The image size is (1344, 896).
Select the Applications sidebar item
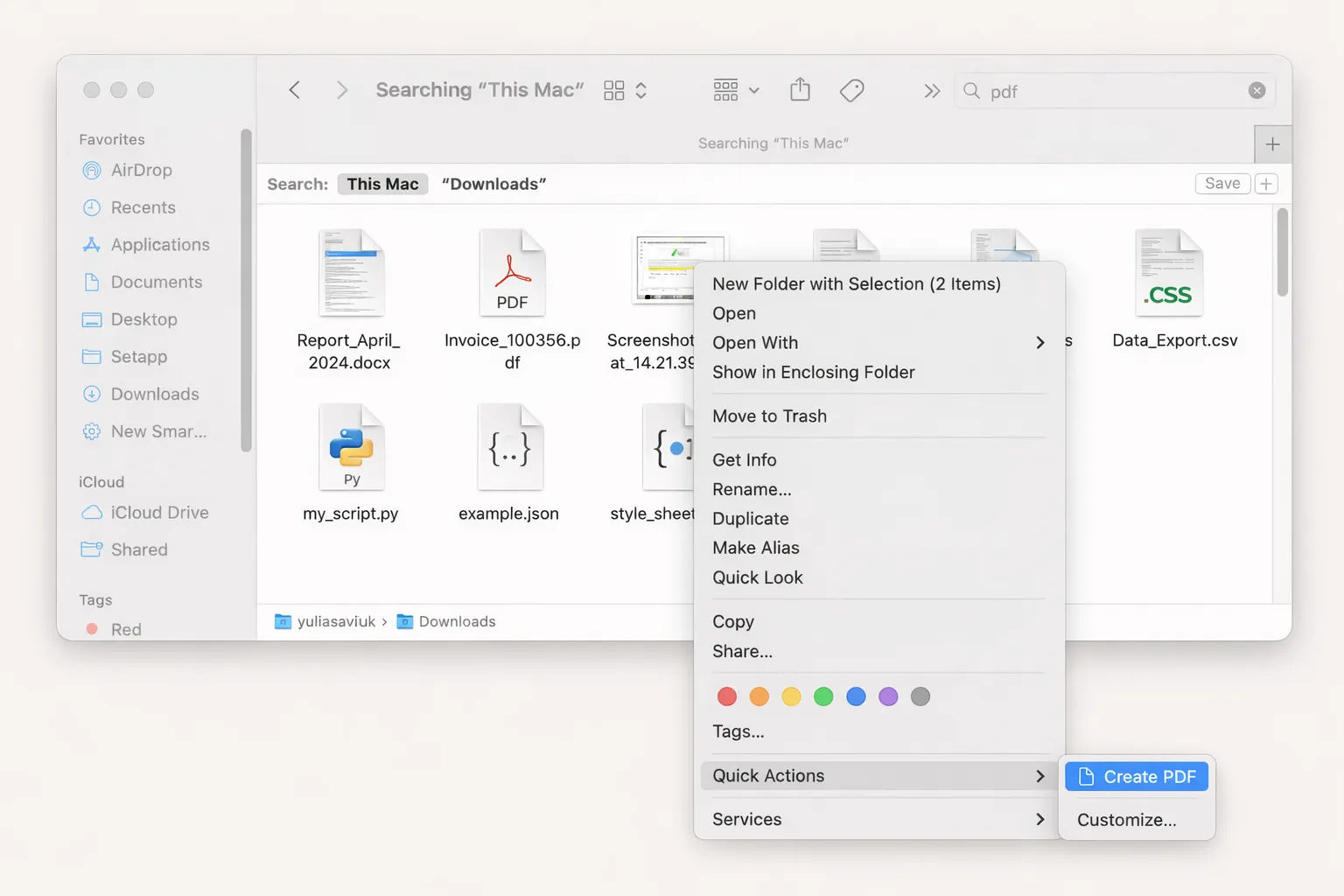click(x=160, y=244)
